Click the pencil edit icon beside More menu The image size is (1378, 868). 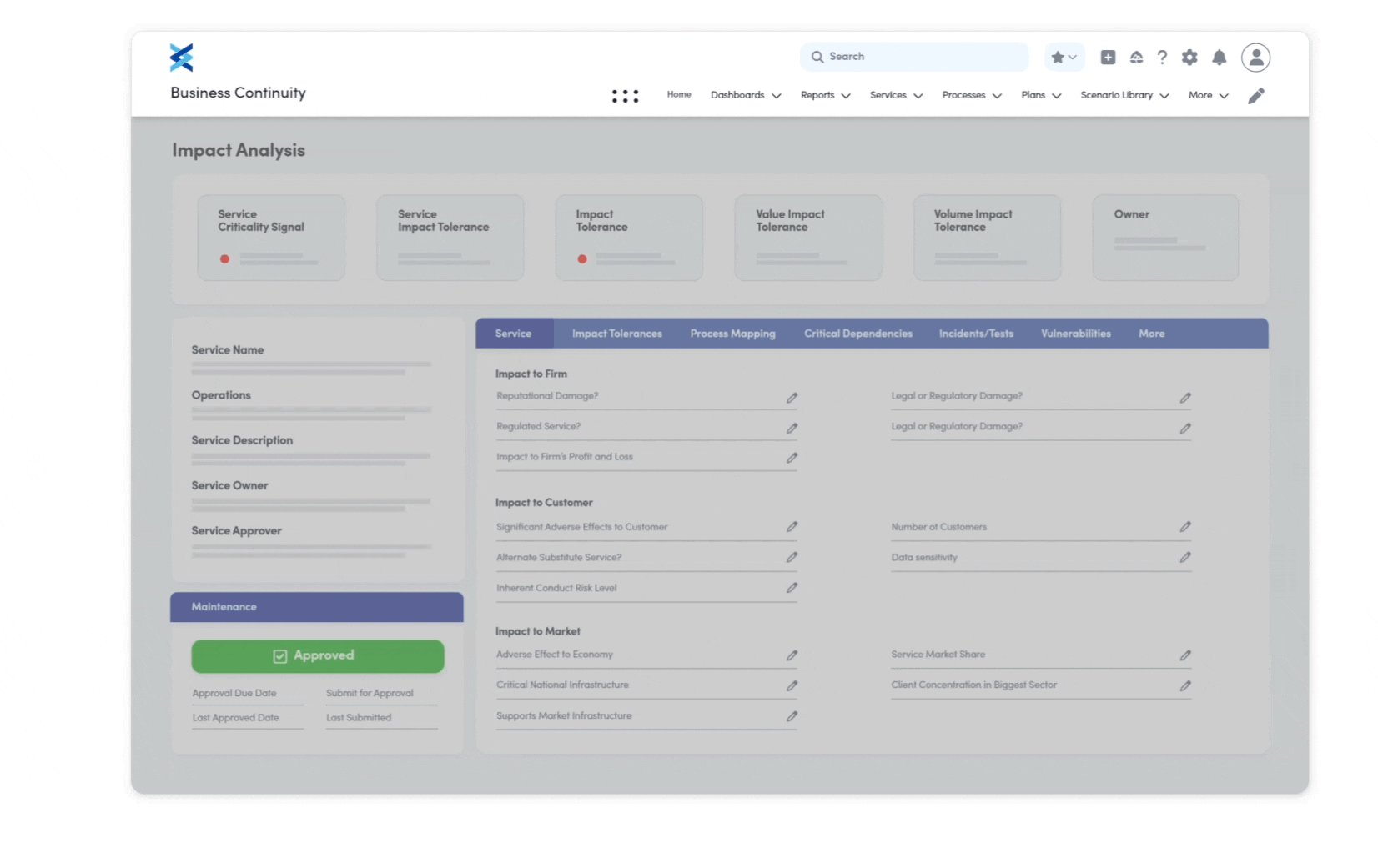pos(1256,96)
